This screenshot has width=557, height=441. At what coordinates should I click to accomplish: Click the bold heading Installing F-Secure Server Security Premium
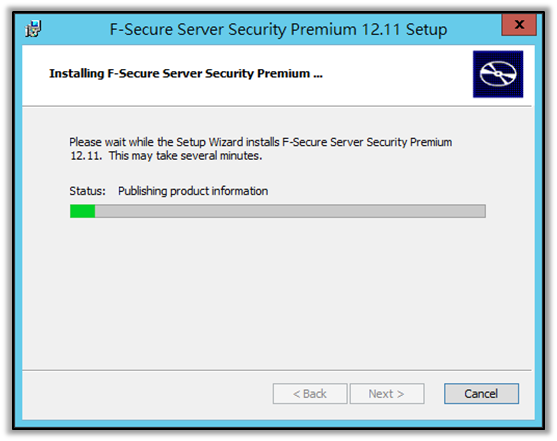186,74
